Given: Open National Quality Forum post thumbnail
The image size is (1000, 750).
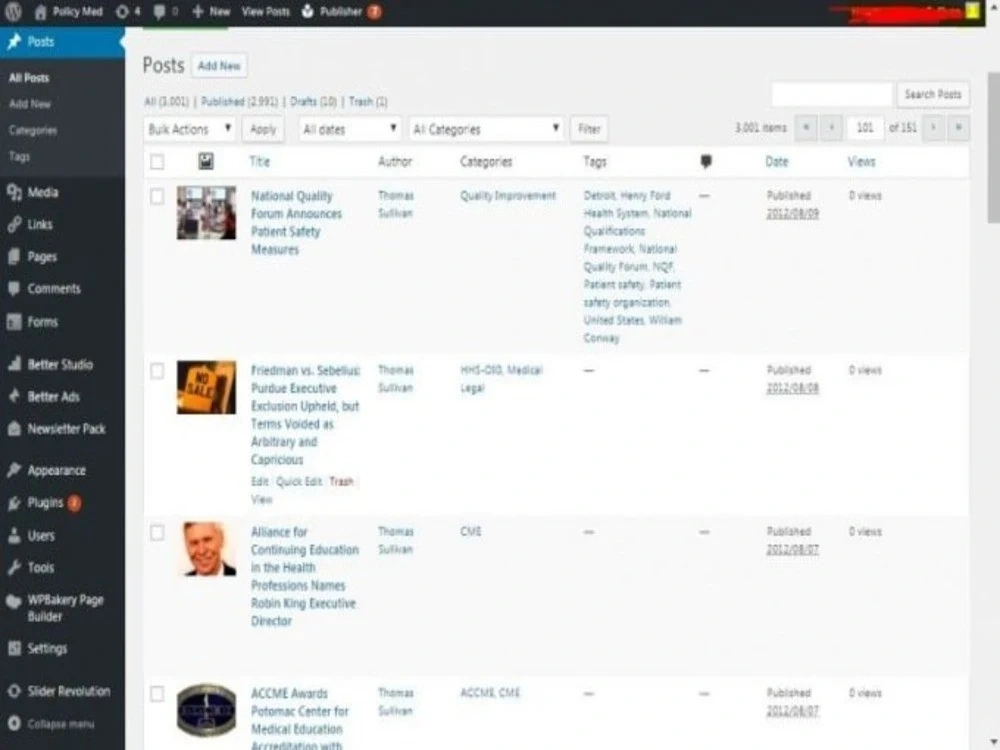Looking at the screenshot, I should tap(206, 213).
